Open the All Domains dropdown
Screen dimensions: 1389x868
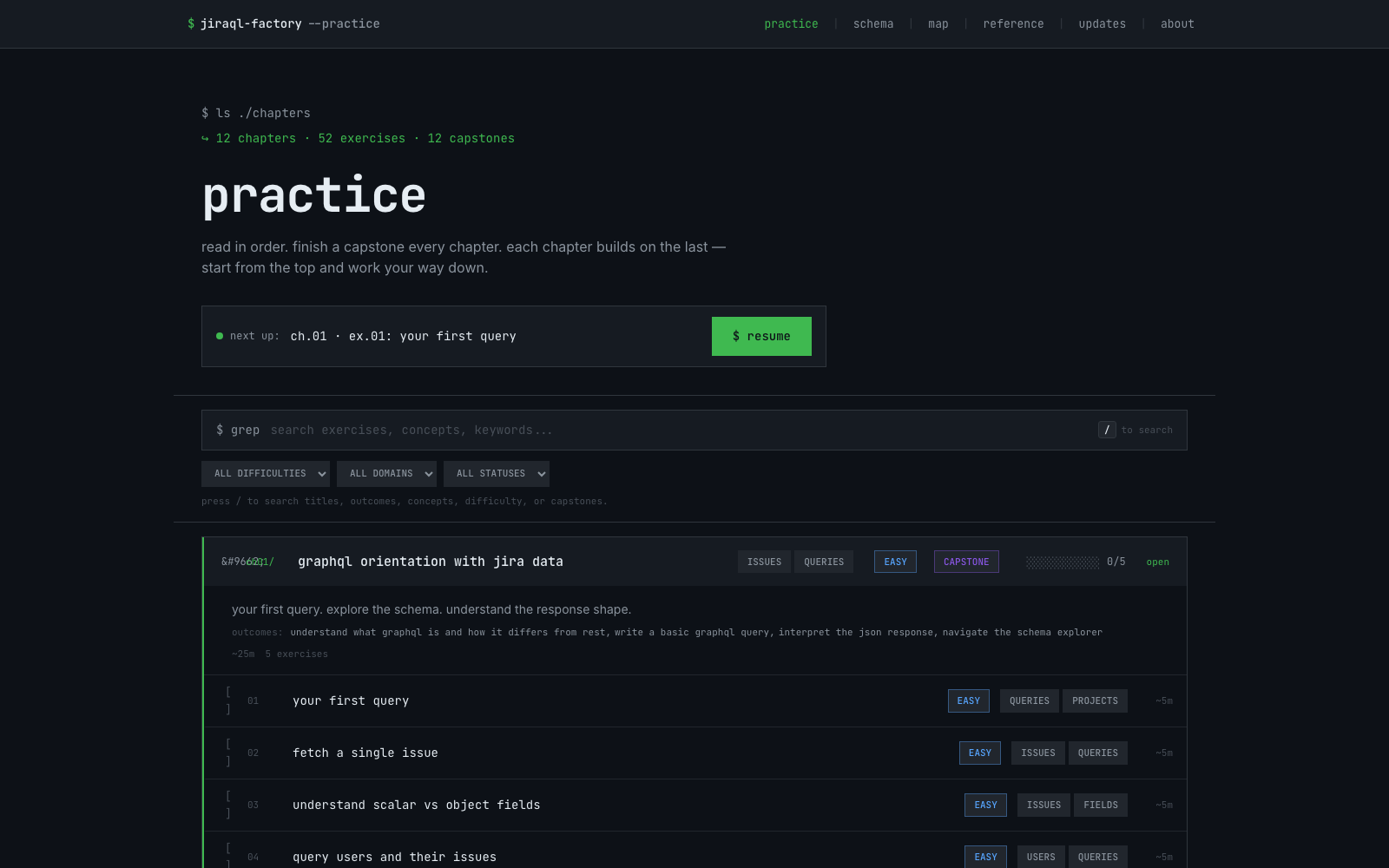point(386,474)
